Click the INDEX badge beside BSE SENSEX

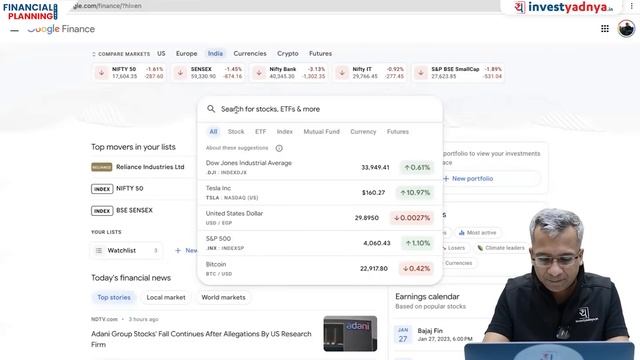102,211
